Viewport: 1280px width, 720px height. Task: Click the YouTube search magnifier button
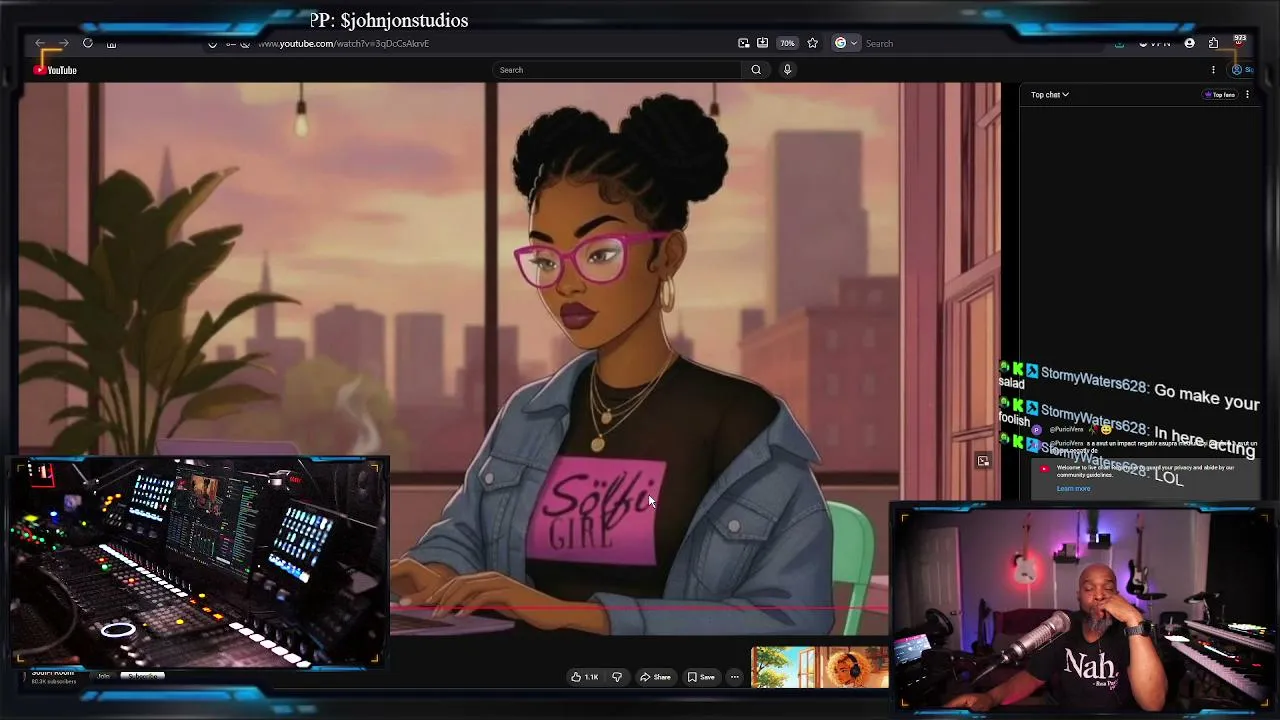[x=756, y=70]
